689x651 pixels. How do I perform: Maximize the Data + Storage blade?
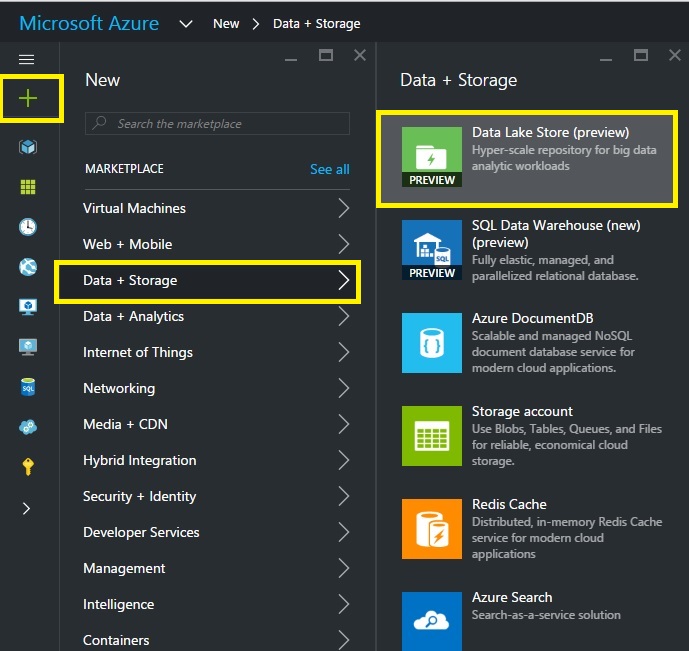641,55
